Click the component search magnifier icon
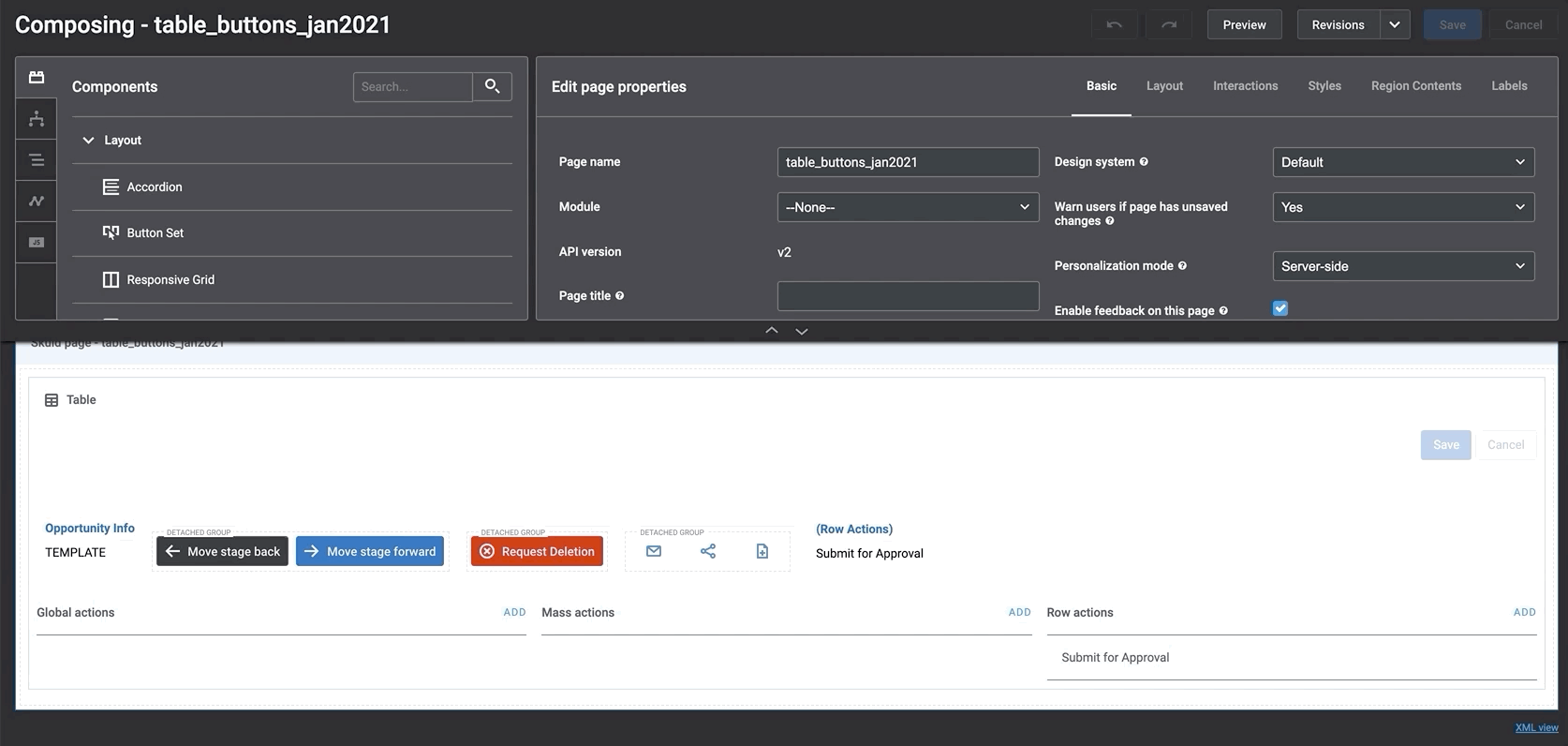The image size is (1568, 746). (492, 86)
